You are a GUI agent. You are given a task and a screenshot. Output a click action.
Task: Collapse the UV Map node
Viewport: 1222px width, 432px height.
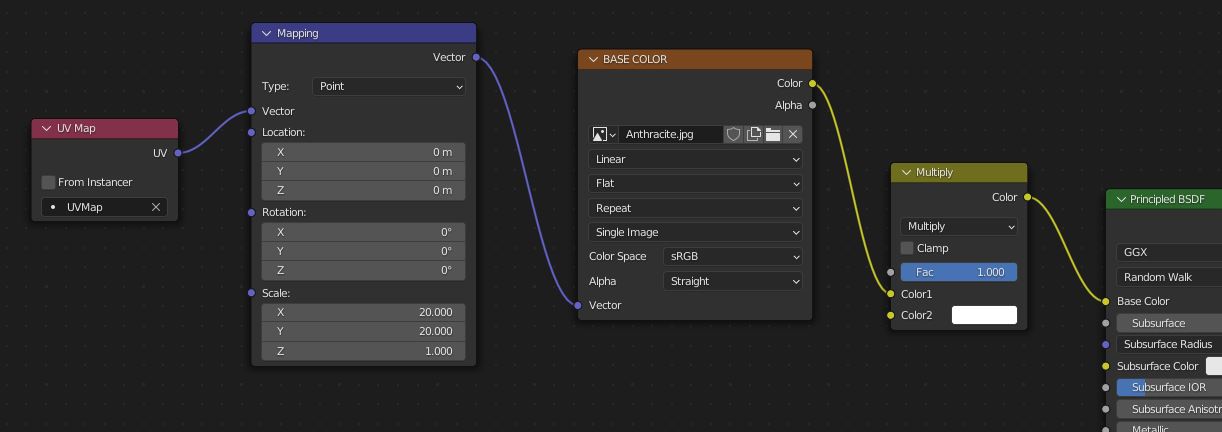(x=46, y=128)
